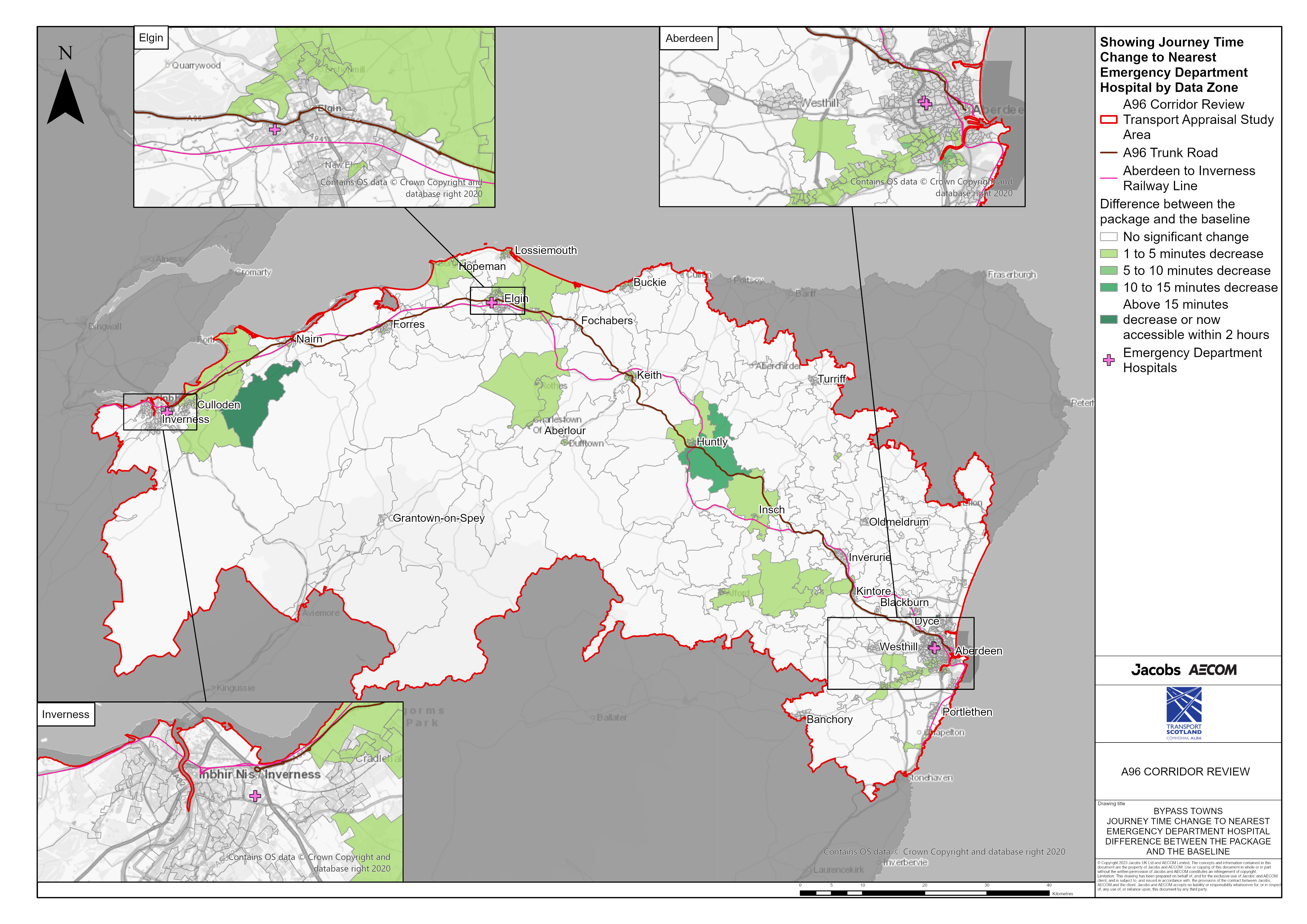This screenshot has width=1307, height=924.
Task: Click the A96 CORRIDOR REVIEW title text
Action: pyautogui.click(x=1185, y=771)
